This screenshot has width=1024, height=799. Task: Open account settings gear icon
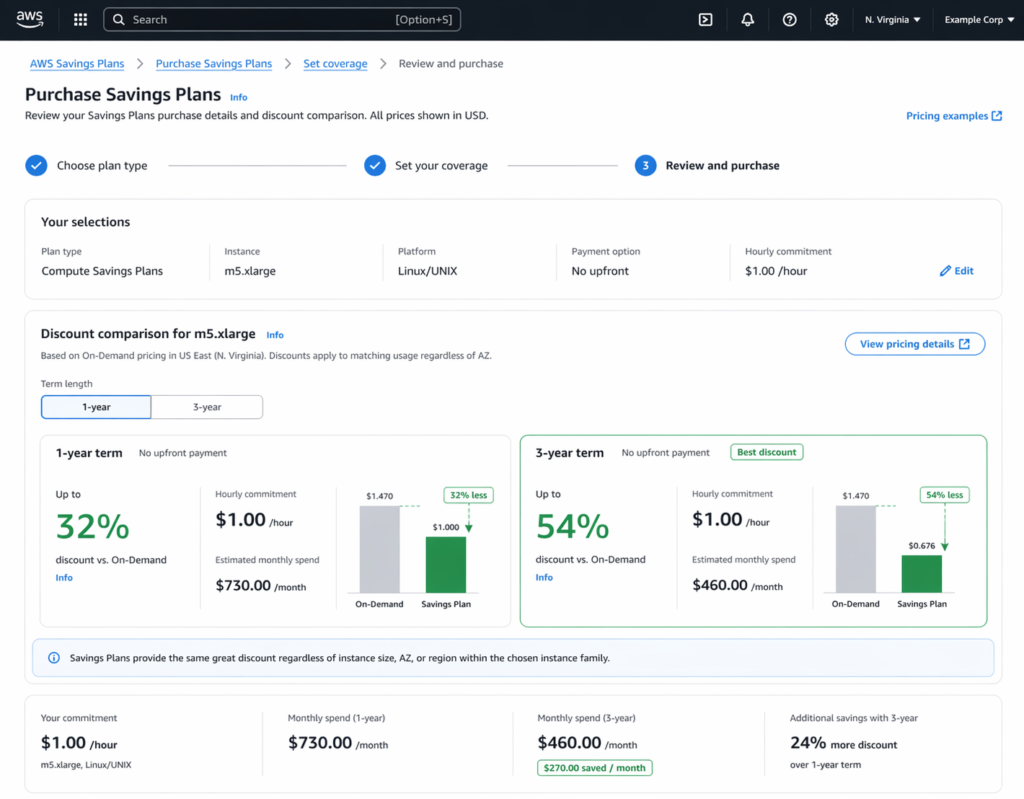(831, 19)
